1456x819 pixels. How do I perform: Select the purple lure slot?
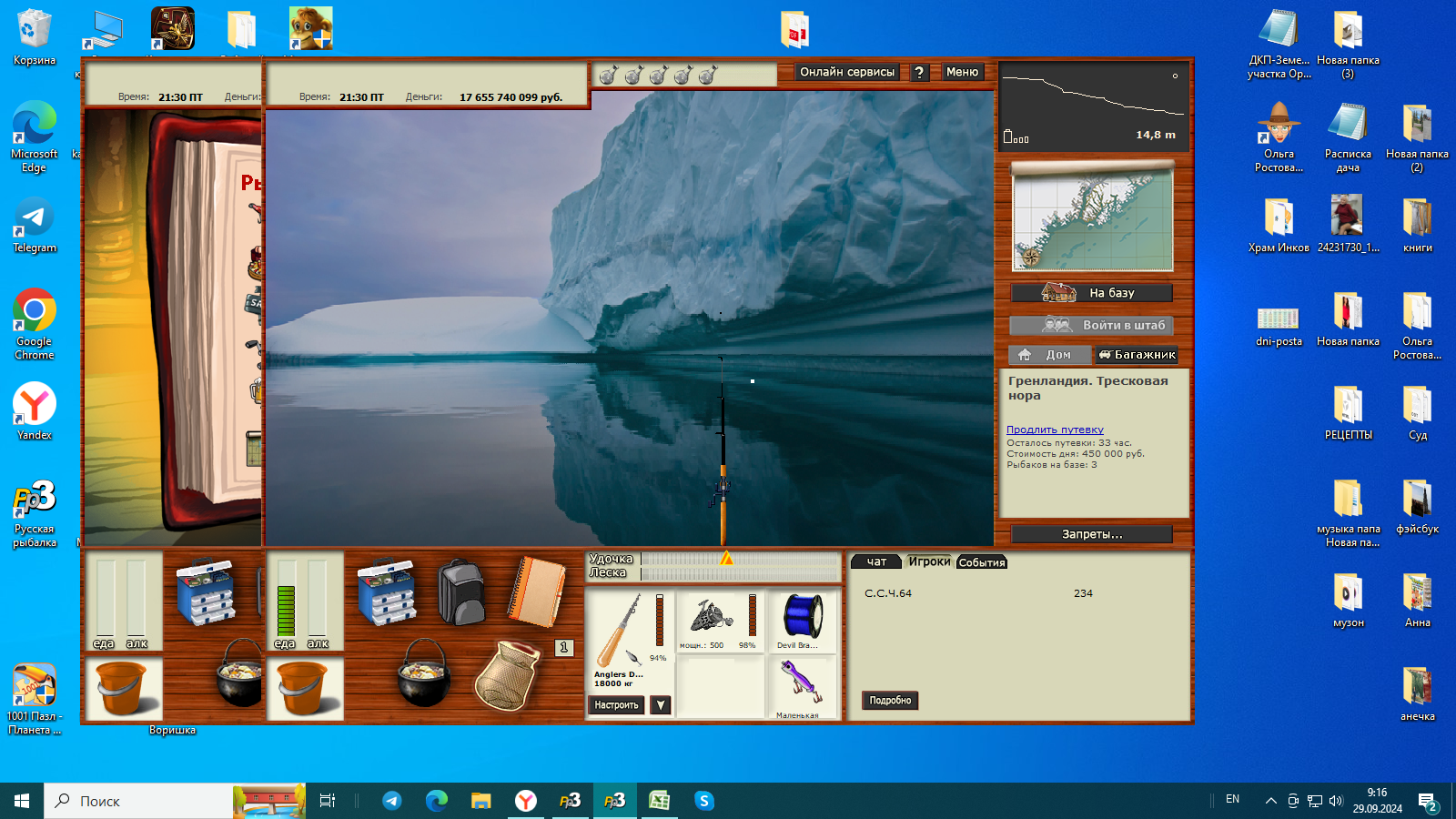802,687
